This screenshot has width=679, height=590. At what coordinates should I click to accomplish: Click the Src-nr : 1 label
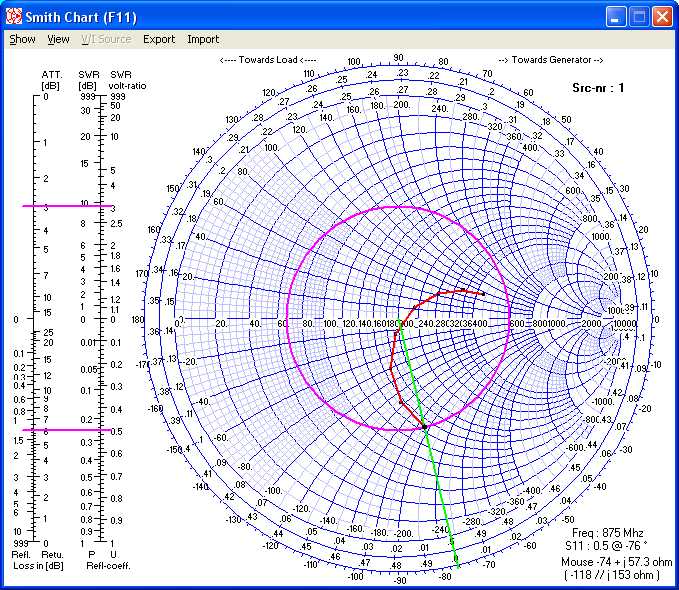point(598,88)
